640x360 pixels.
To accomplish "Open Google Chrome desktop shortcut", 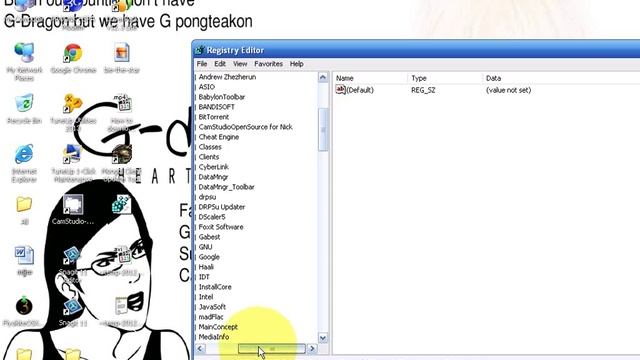I will pos(73,58).
